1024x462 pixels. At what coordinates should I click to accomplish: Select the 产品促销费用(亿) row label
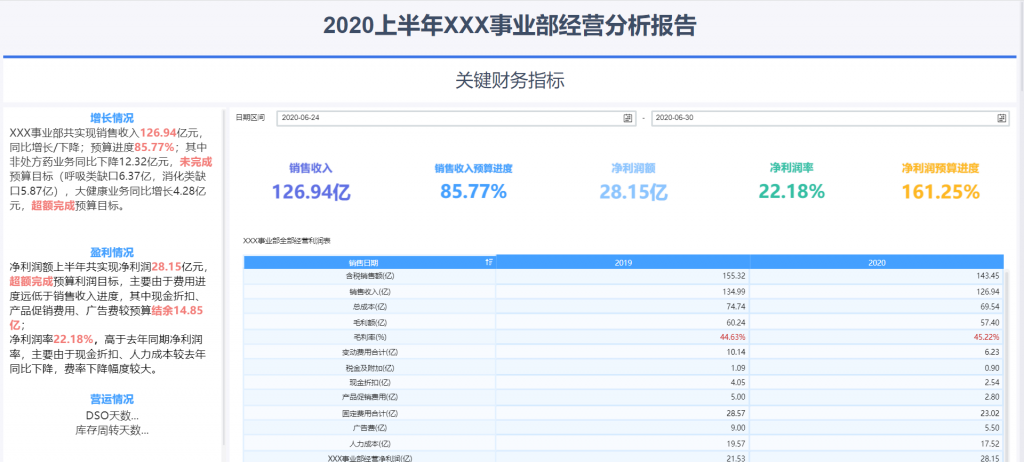click(370, 397)
